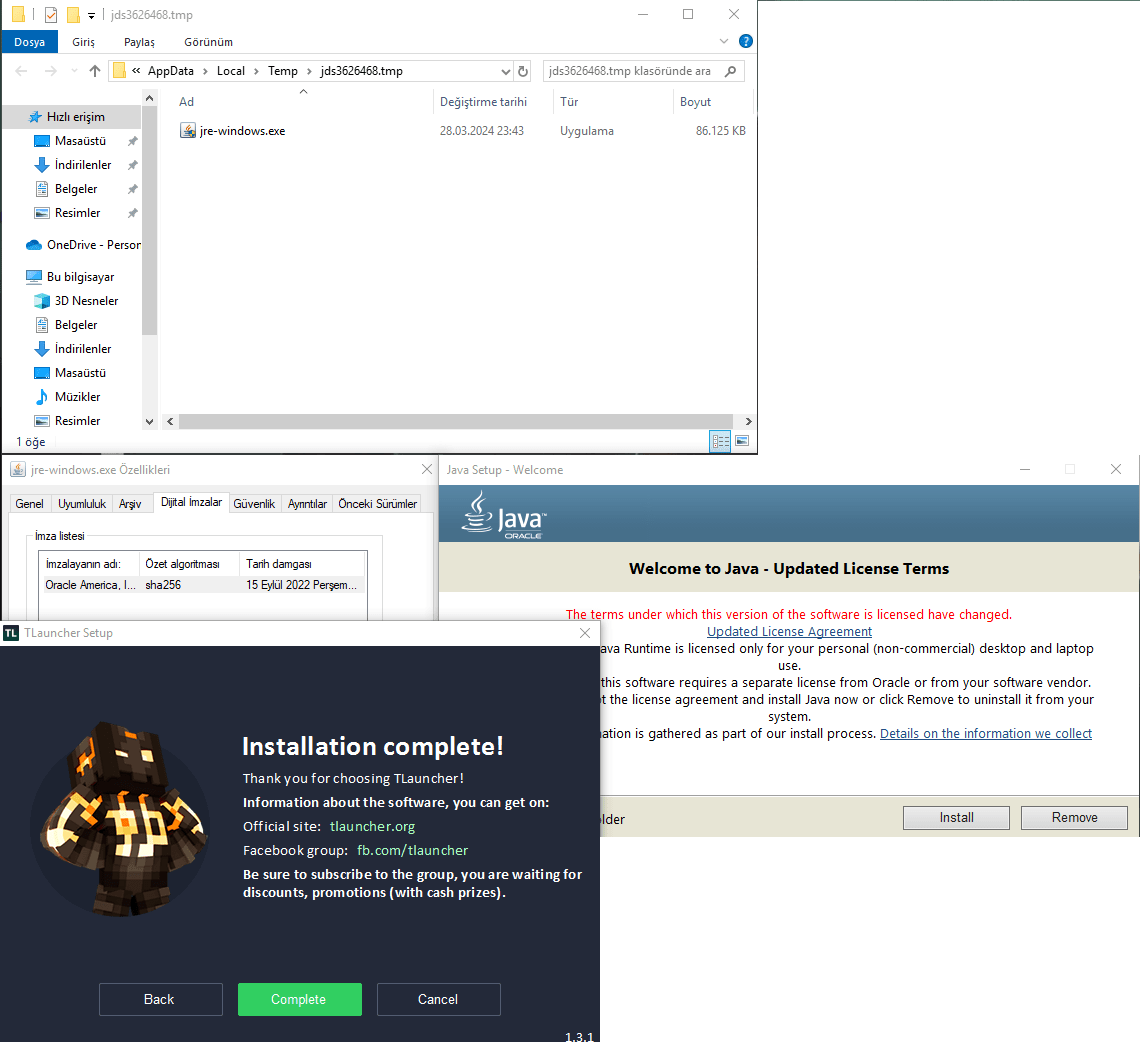Open the Quick Access Toolbar customize dropdown
This screenshot has height=1042, width=1140.
tap(92, 15)
